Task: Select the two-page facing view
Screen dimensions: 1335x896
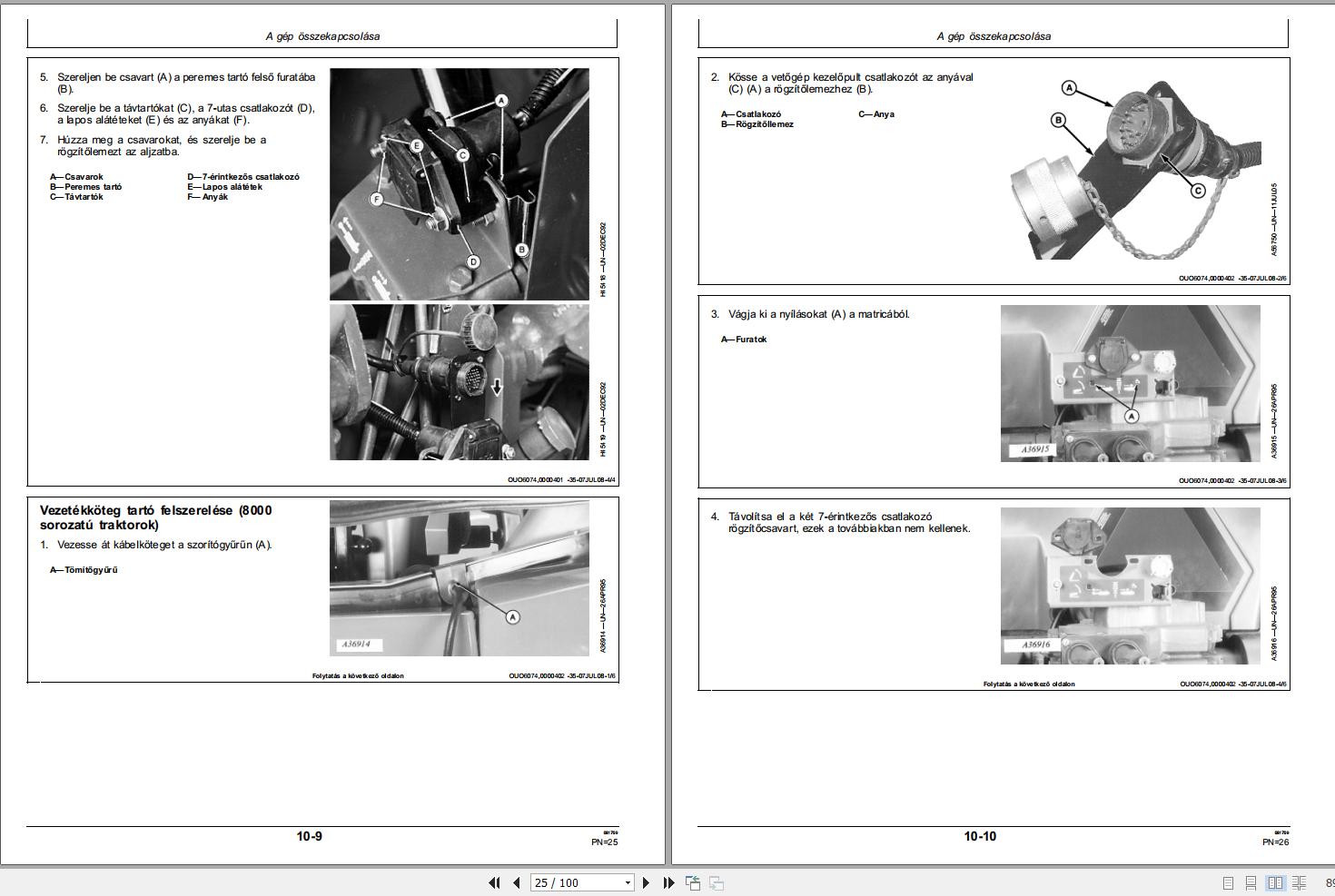Action: (x=1275, y=882)
